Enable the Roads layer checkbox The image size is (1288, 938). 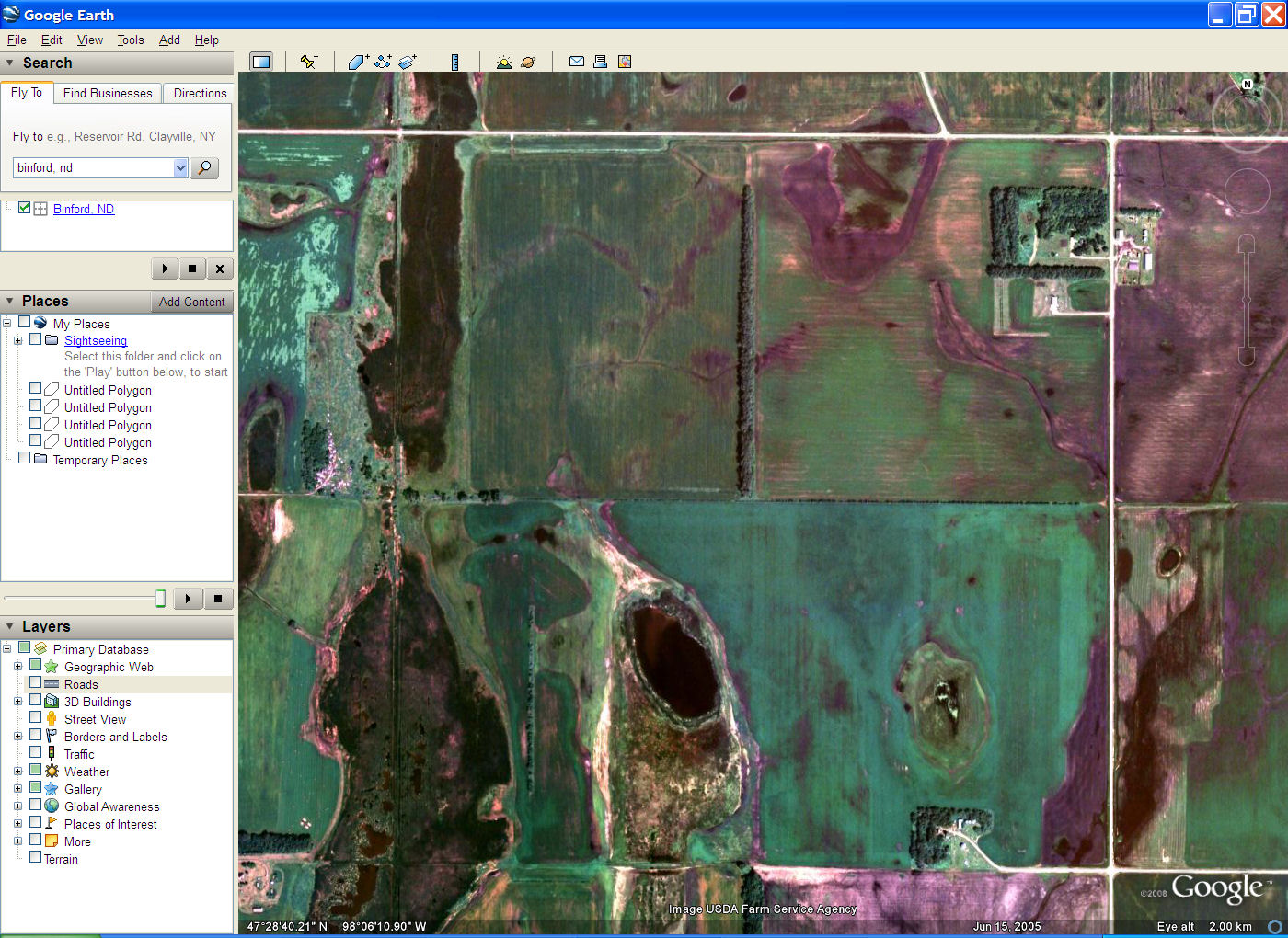(x=36, y=682)
